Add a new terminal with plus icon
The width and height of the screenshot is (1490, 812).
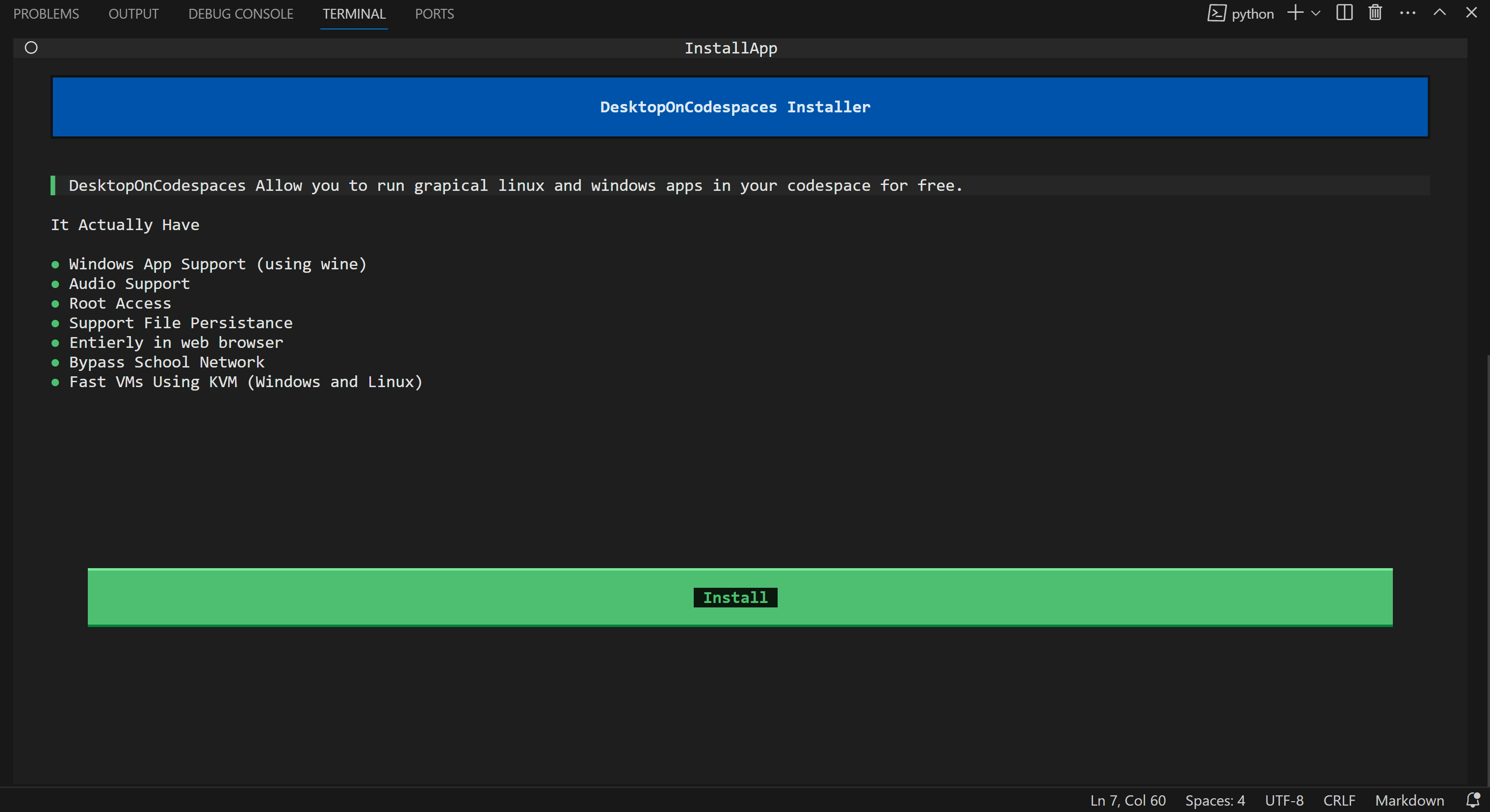click(1295, 13)
